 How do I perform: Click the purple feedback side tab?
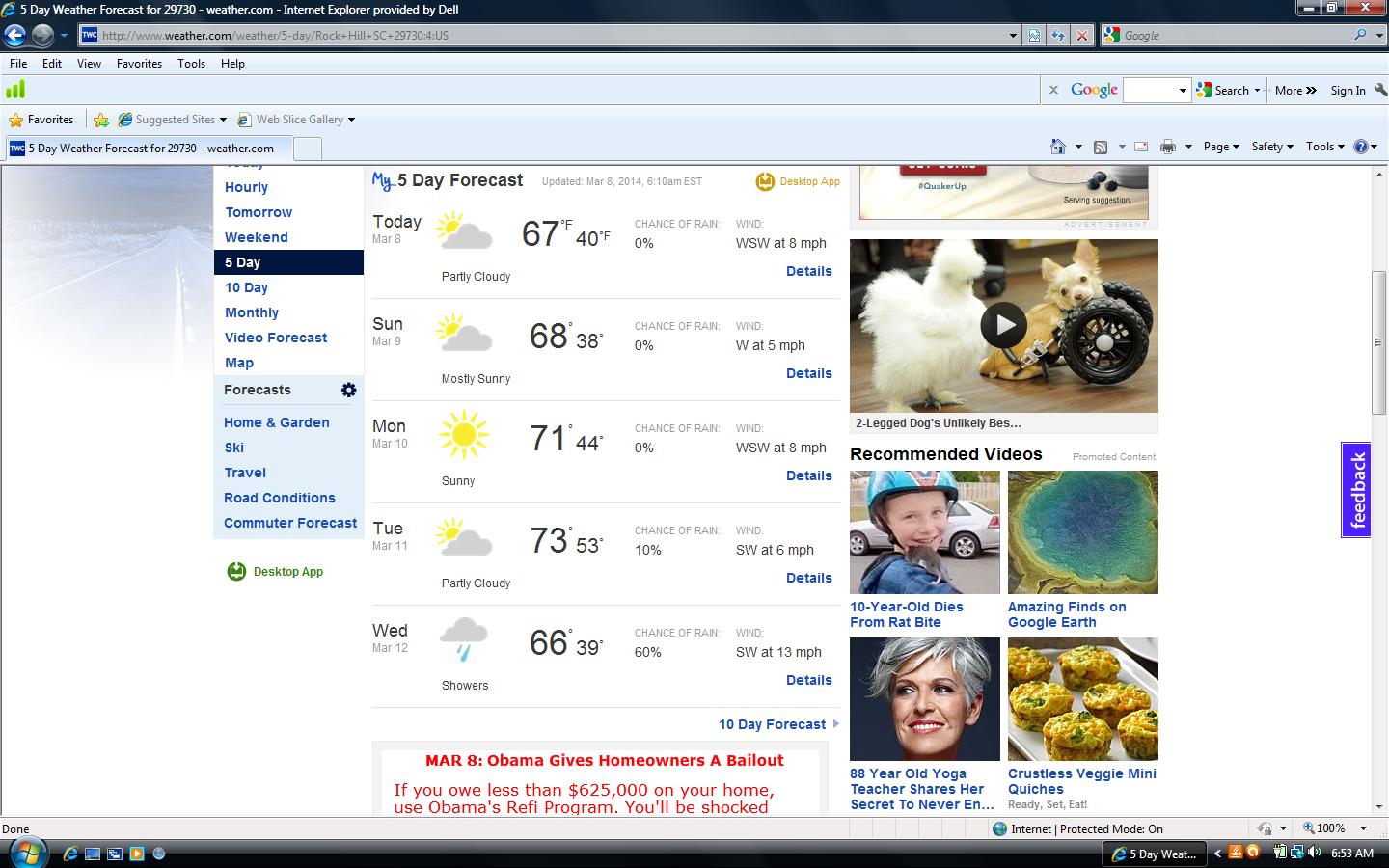point(1356,490)
